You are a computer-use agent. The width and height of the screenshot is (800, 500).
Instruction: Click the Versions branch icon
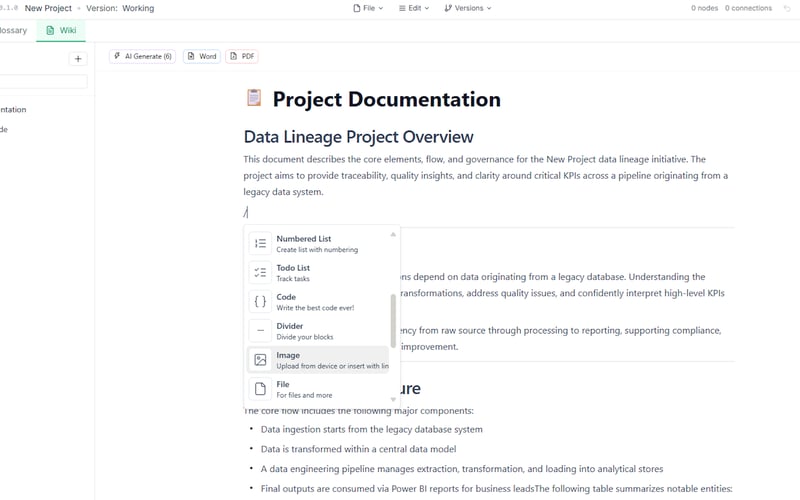(448, 8)
